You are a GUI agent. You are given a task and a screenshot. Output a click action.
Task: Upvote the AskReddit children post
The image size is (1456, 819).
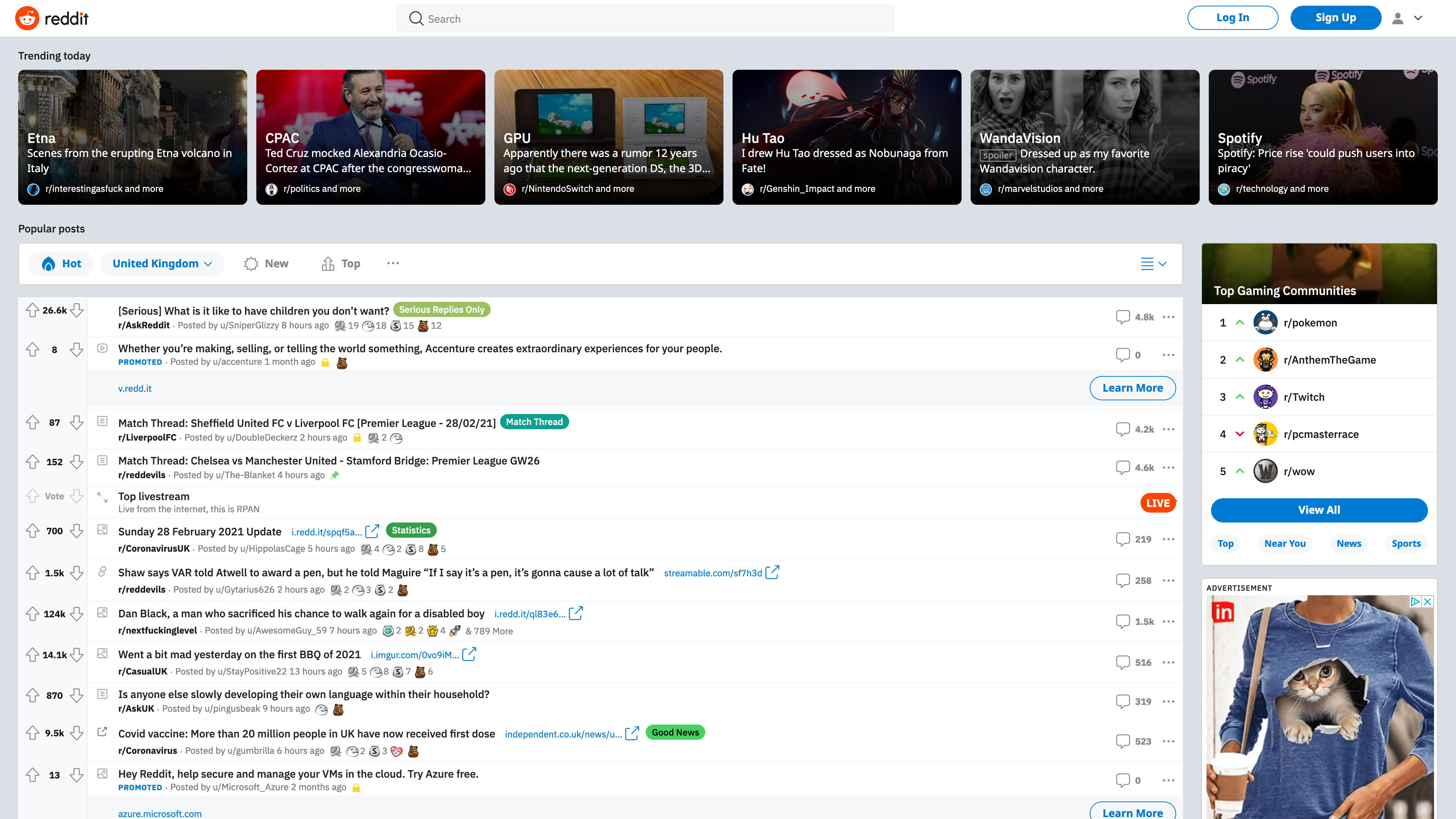pos(32,310)
